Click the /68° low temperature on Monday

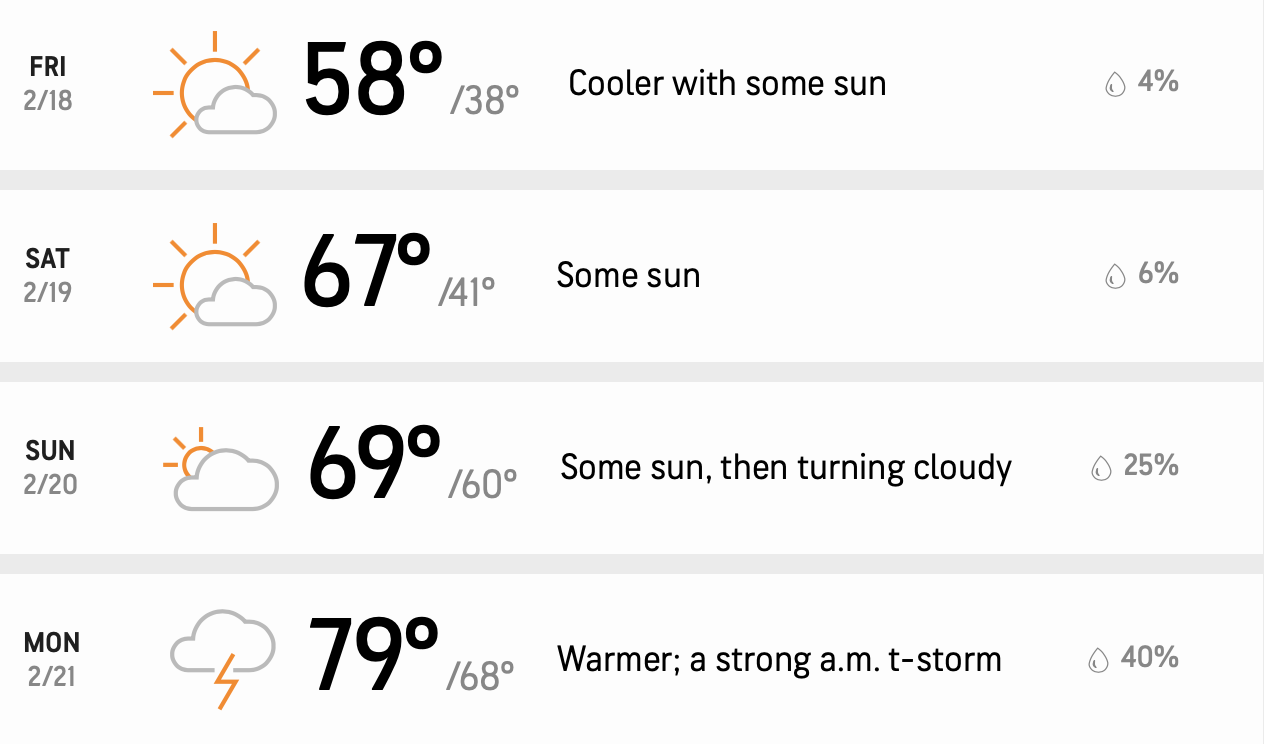[480, 677]
